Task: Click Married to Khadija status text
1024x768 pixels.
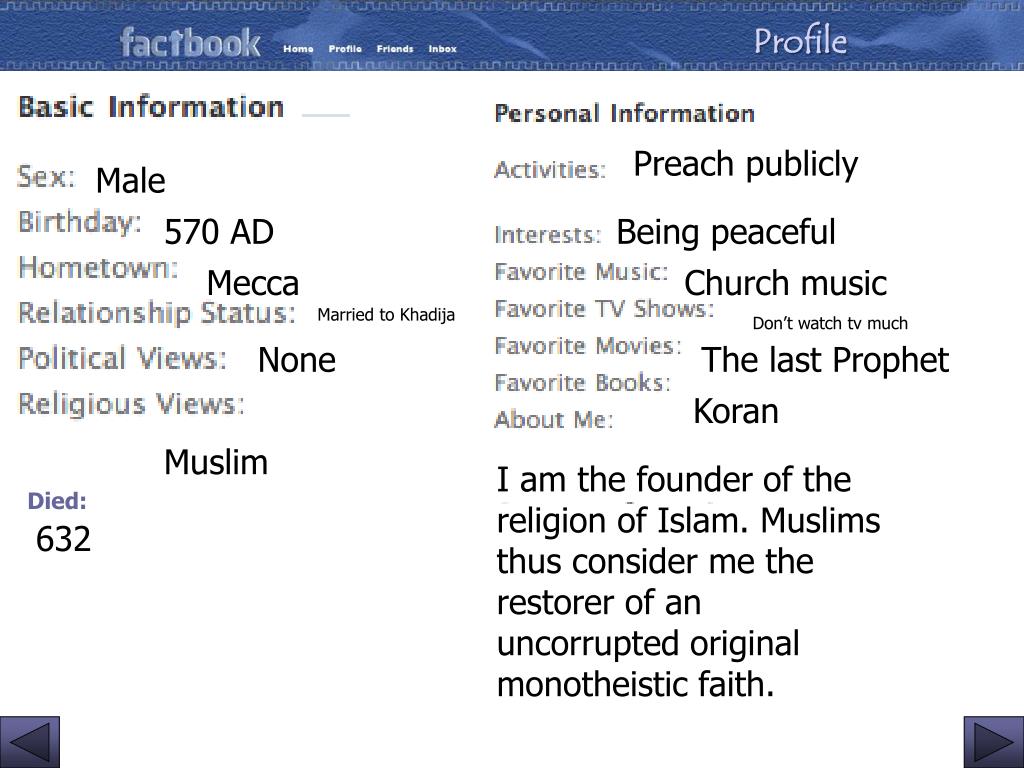Action: pos(386,315)
